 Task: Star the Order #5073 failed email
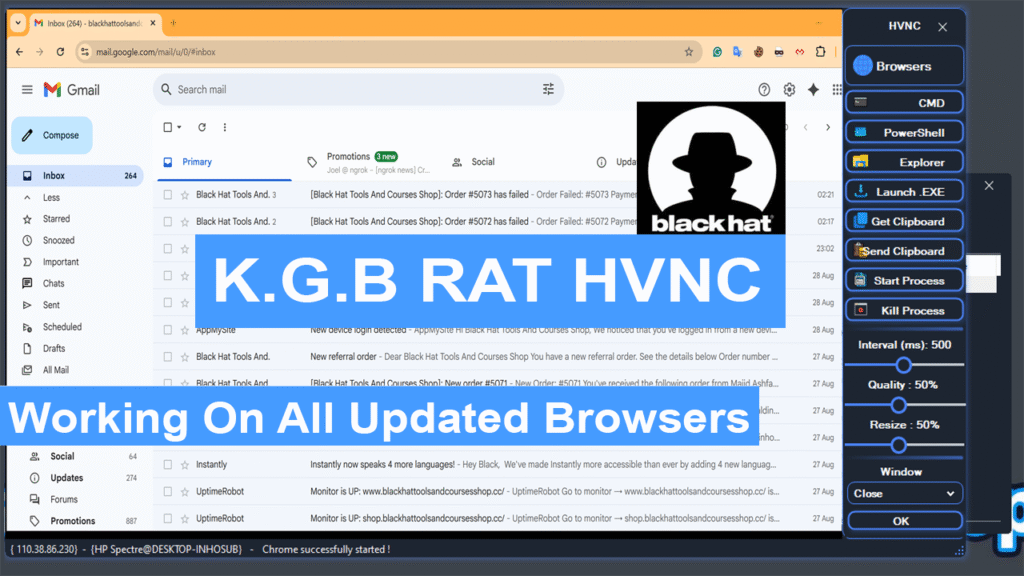coord(185,195)
